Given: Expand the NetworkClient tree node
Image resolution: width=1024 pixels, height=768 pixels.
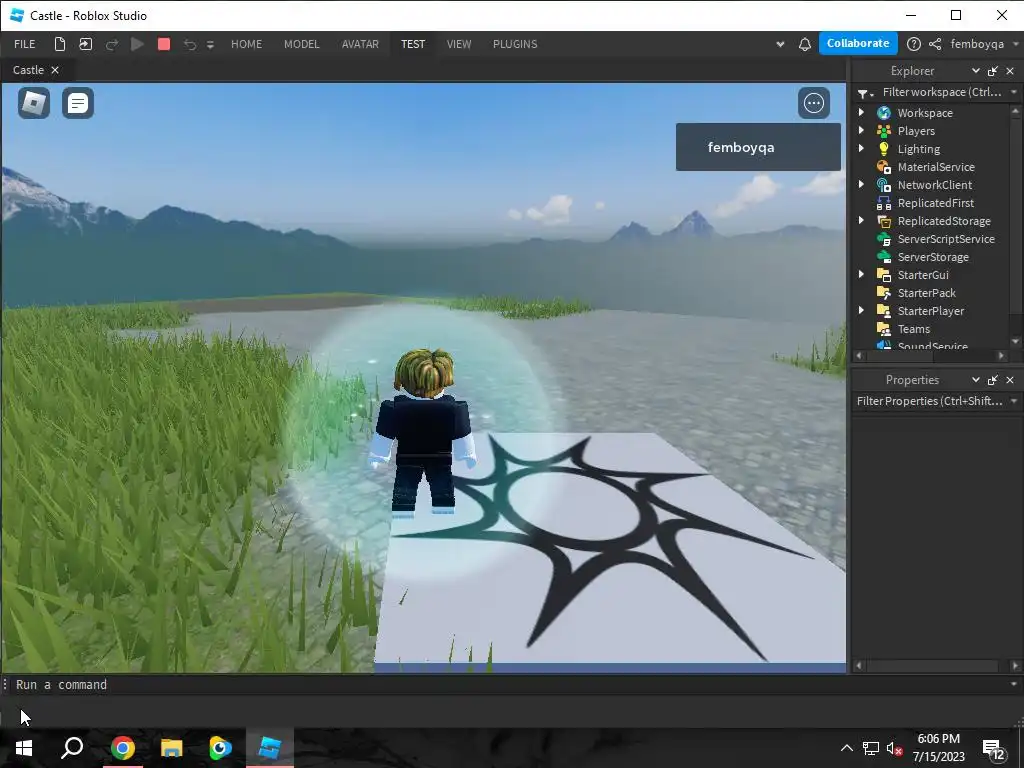Looking at the screenshot, I should (x=861, y=185).
